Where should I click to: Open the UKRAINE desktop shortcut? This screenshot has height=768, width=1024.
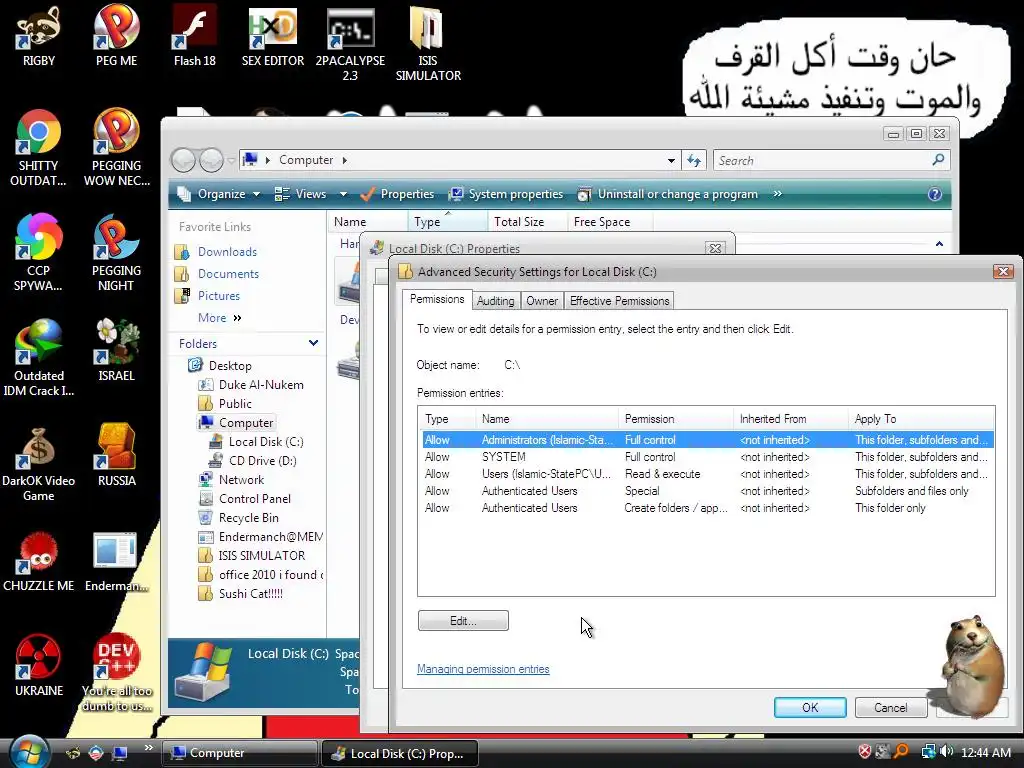(39, 665)
